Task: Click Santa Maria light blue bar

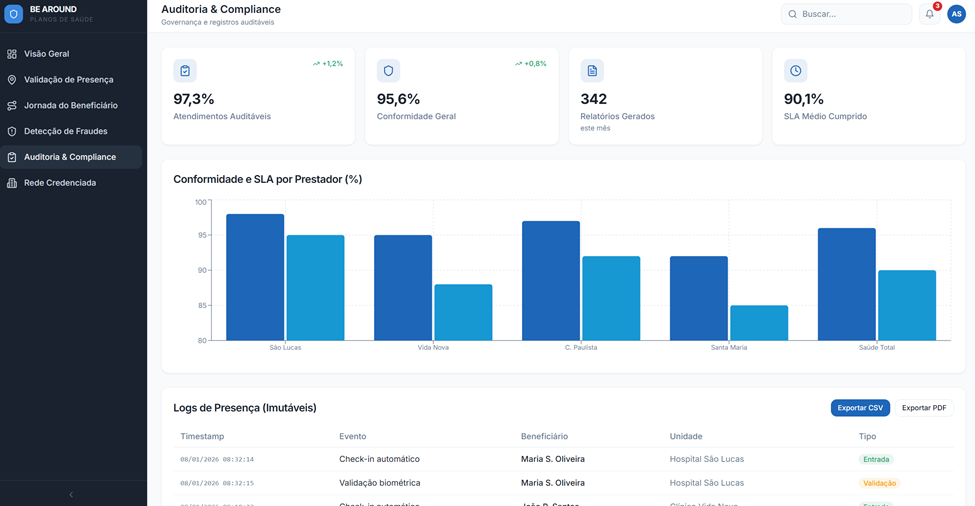Action: [x=759, y=323]
